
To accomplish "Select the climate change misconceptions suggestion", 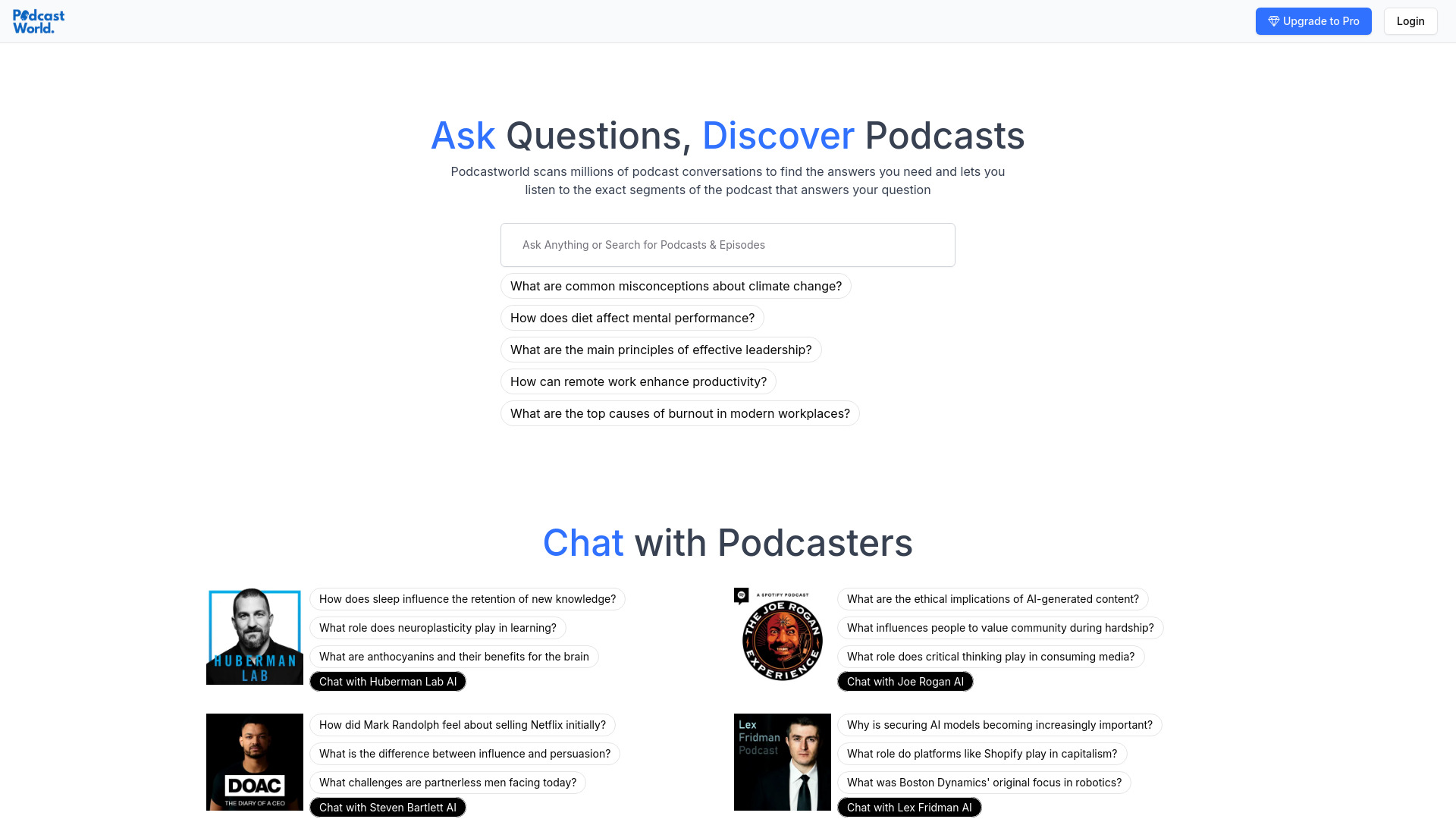I will tap(676, 286).
